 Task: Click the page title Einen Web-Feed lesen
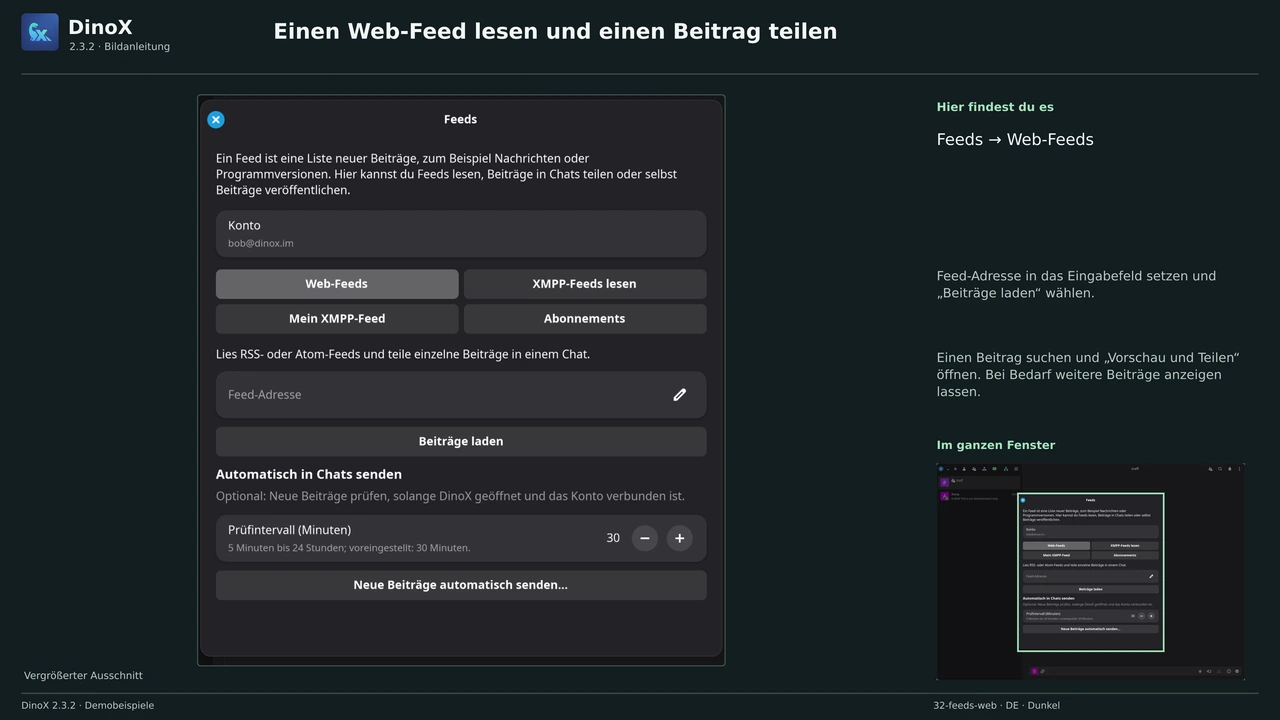point(555,31)
